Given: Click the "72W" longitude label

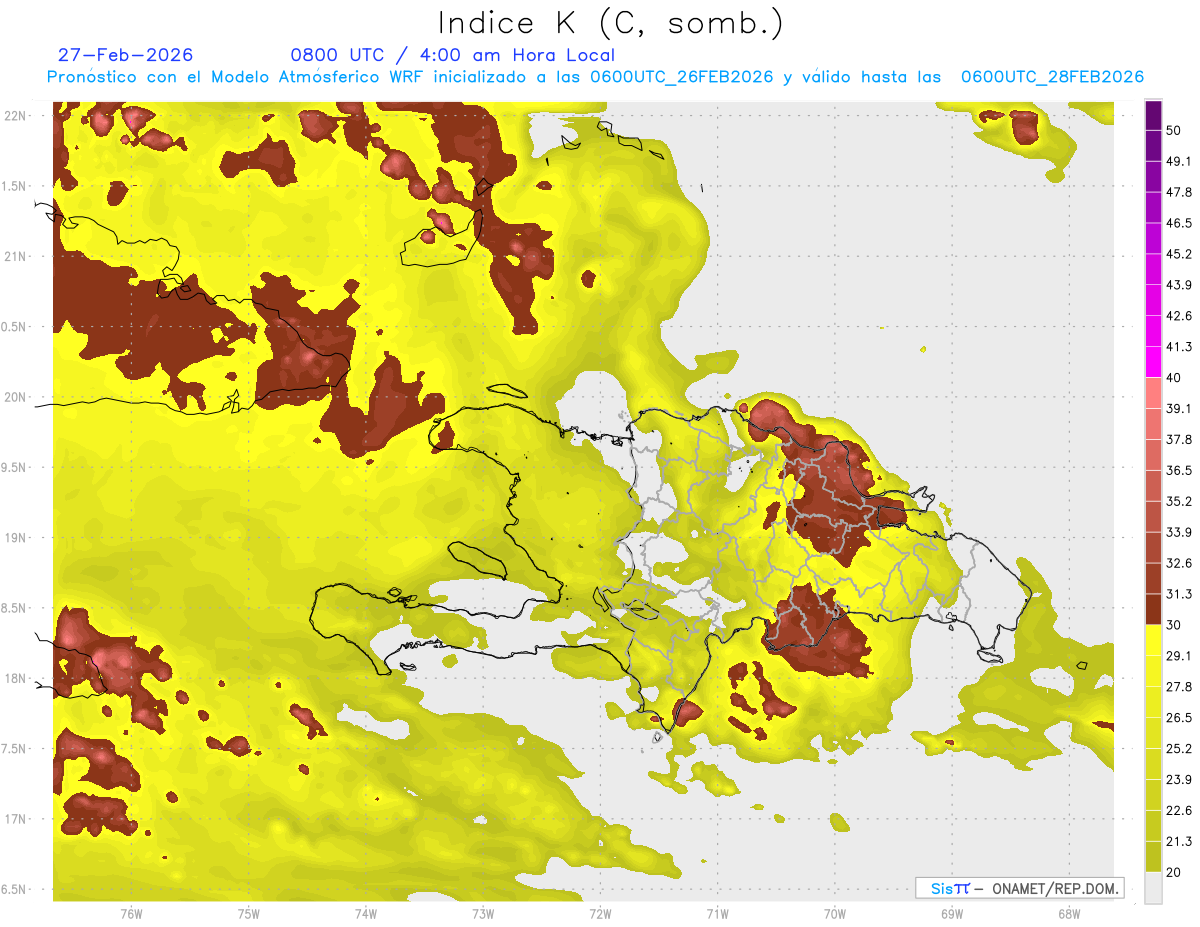Looking at the screenshot, I should (600, 914).
